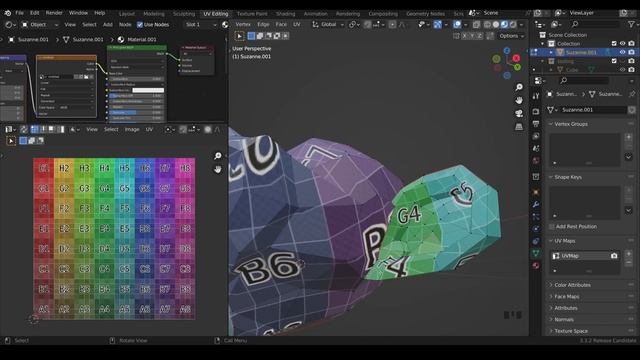This screenshot has width=640, height=360.
Task: Choose wireframe viewport shading mode
Action: pos(487,24)
